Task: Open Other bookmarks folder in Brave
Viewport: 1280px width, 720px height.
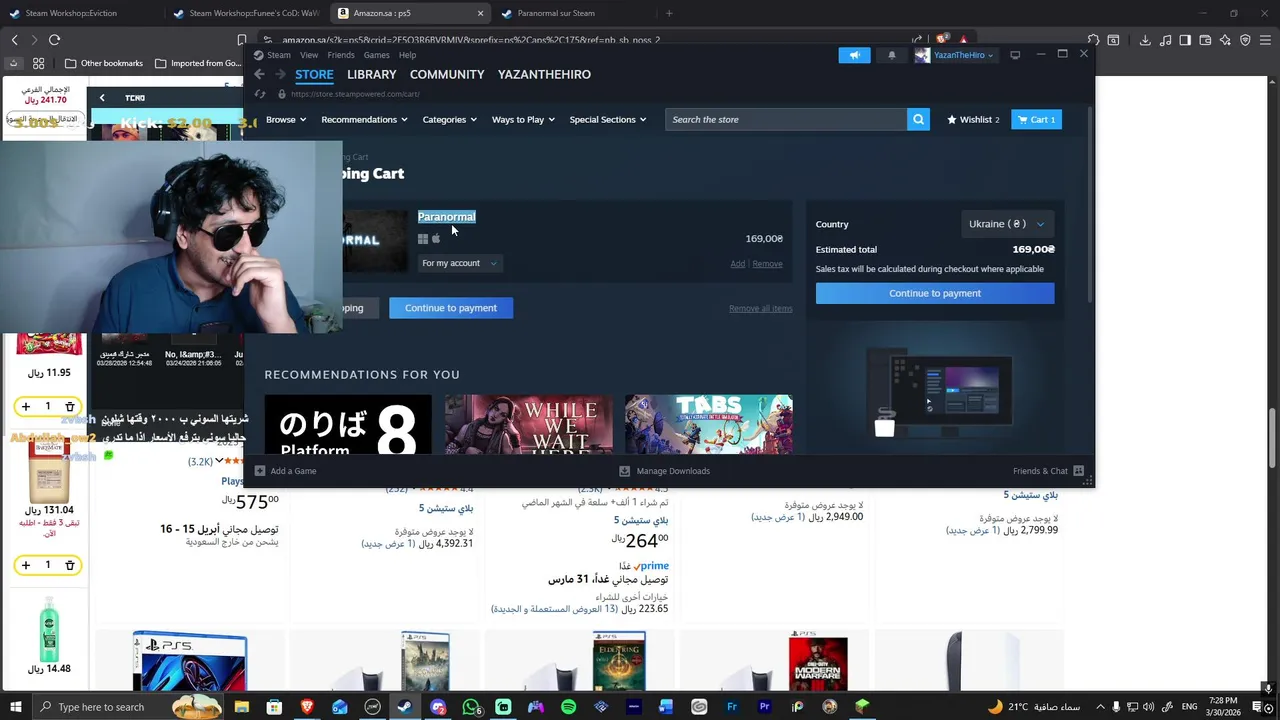Action: (104, 63)
